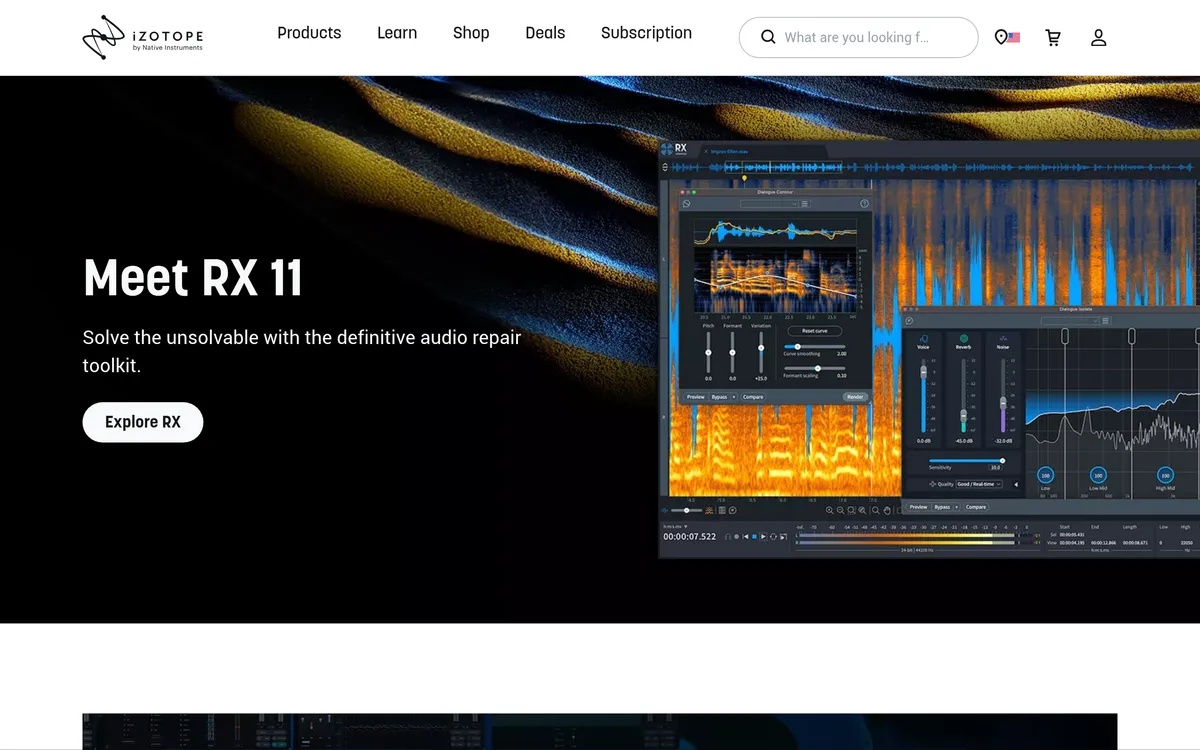Toggle Bypass in the Dialogue Contour panel
The image size is (1200, 750).
tap(719, 397)
